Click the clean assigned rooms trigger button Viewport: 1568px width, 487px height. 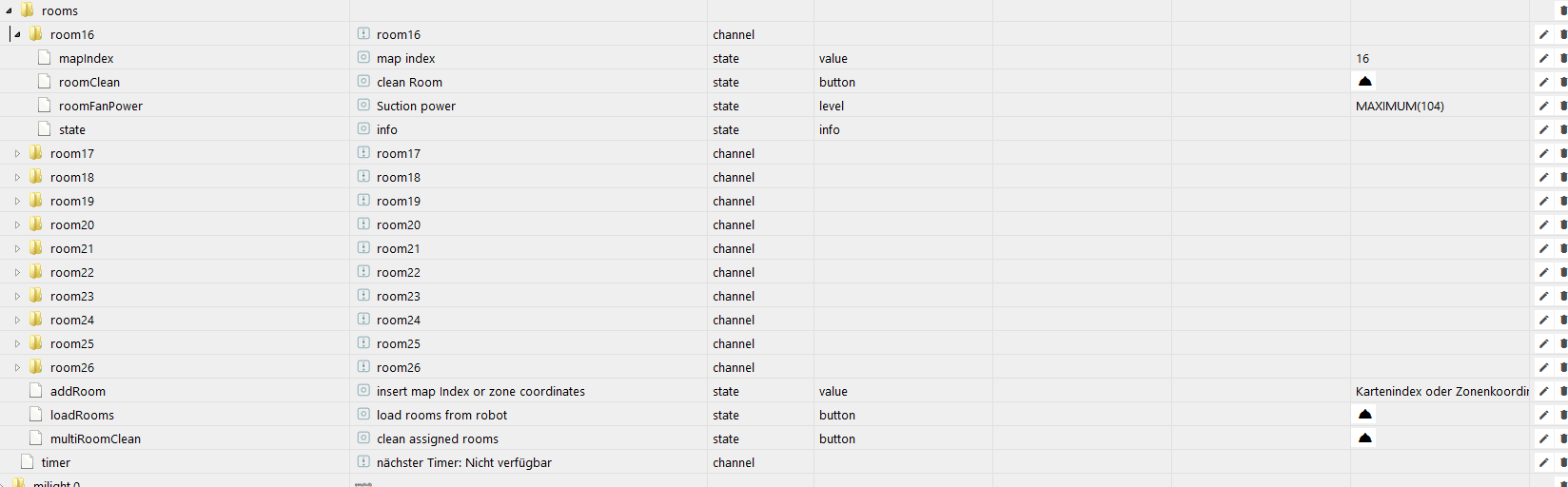pyautogui.click(x=1364, y=438)
